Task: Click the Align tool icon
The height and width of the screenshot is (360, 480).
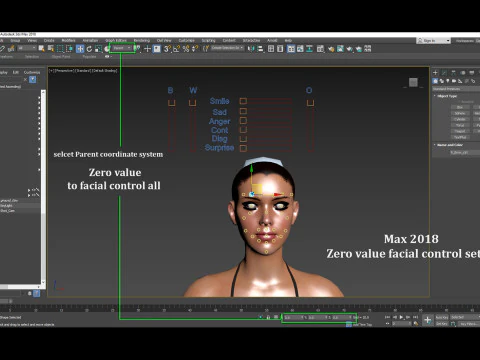Action: 260,49
